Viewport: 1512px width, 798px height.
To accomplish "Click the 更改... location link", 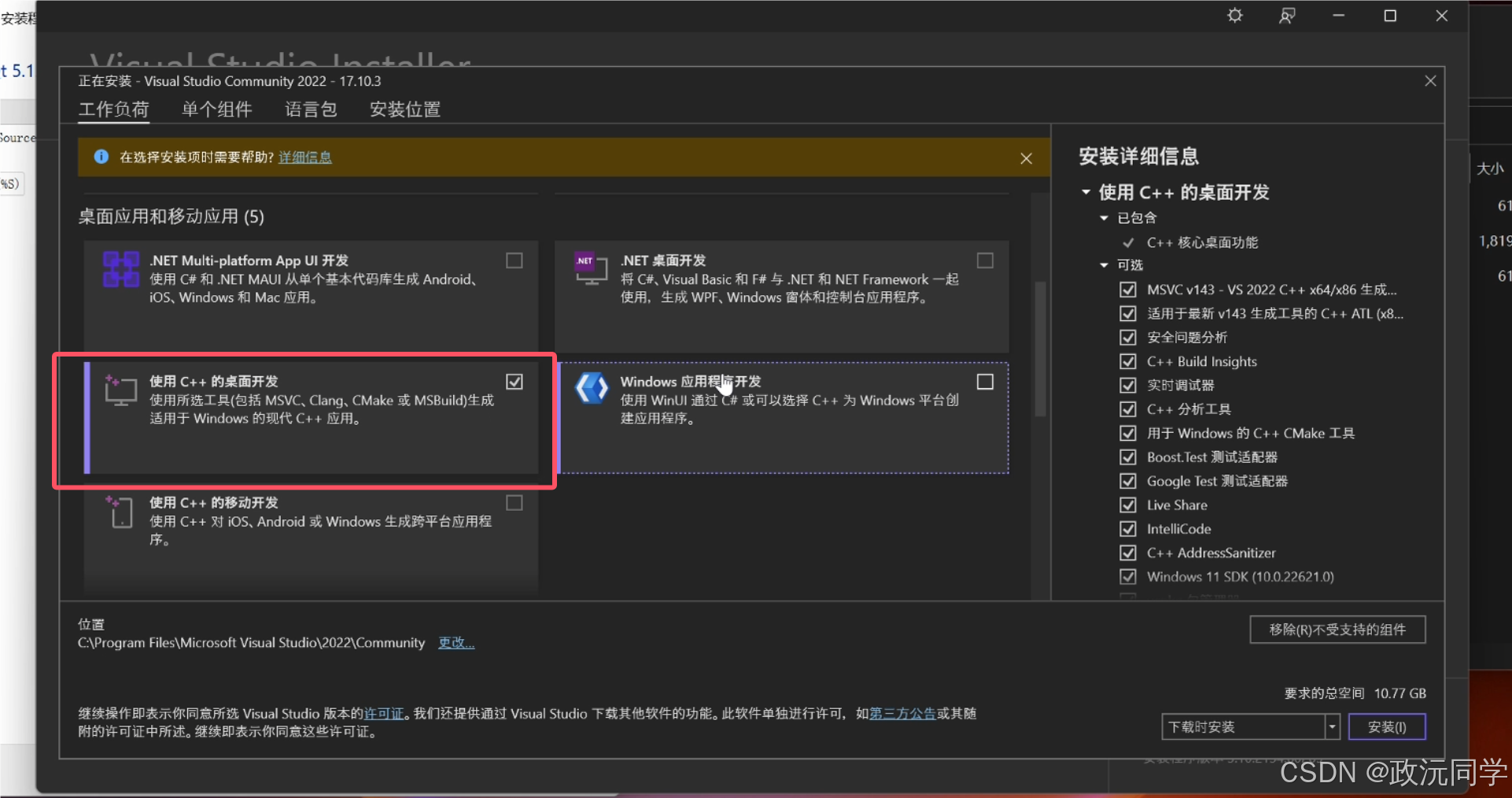I will pos(456,643).
